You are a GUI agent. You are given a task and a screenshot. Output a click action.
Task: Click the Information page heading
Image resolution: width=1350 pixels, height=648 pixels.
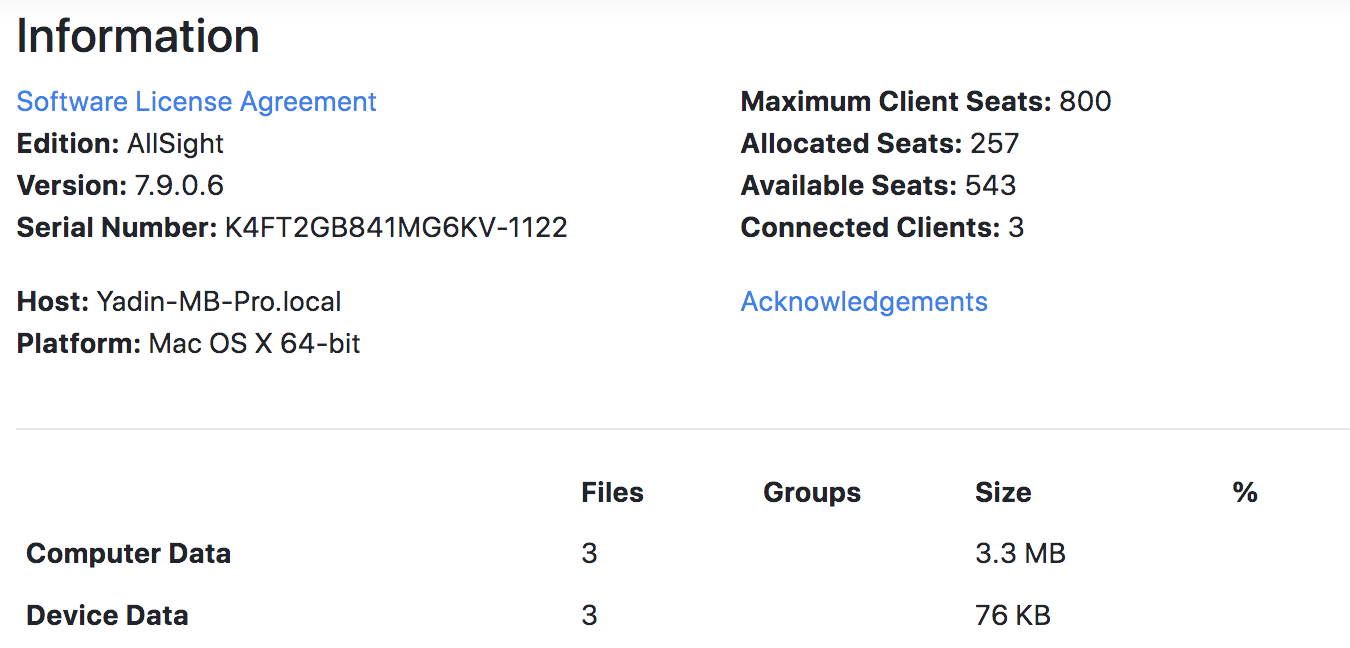138,37
